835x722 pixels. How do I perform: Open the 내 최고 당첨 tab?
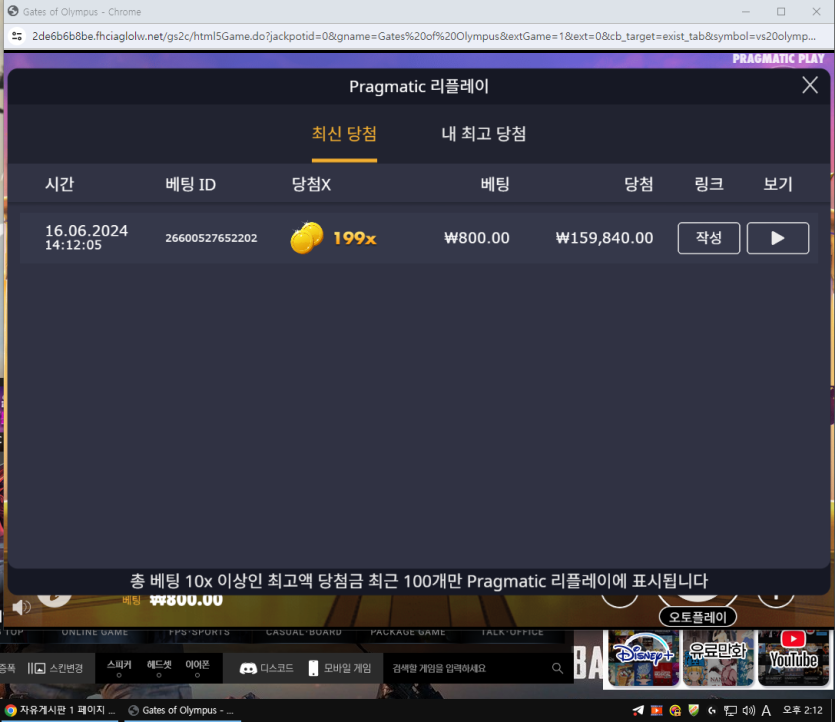484,134
